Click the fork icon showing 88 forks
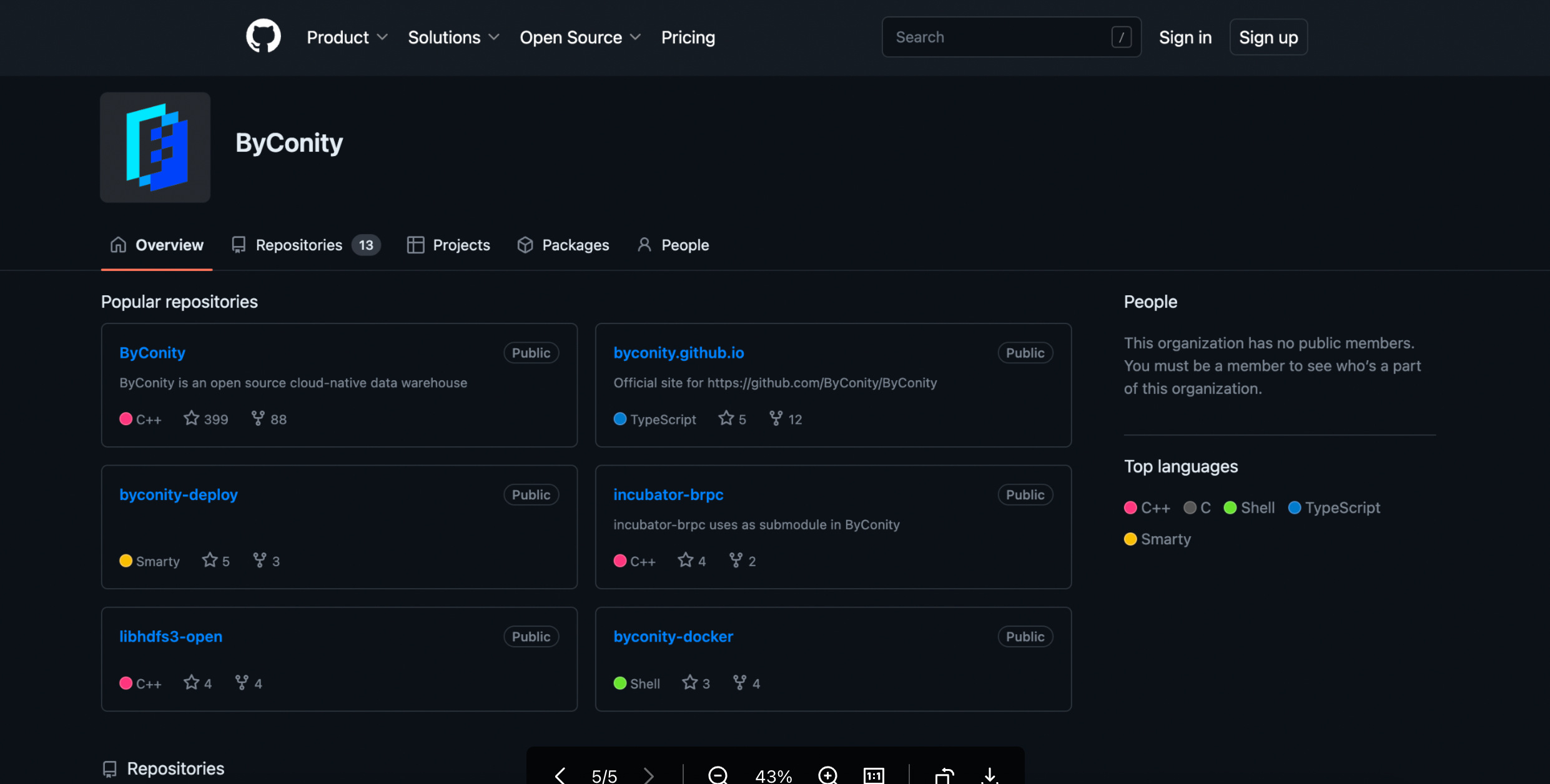This screenshot has width=1550, height=784. click(257, 418)
